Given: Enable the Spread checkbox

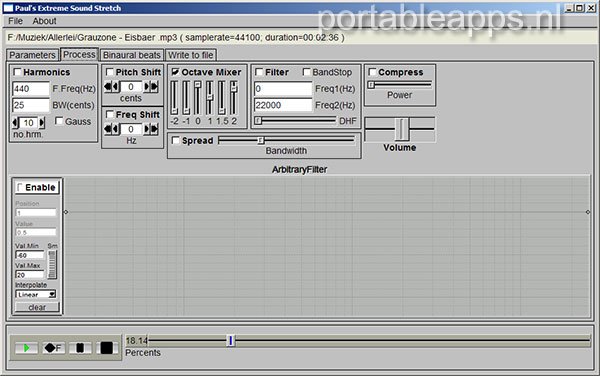Looking at the screenshot, I should (176, 140).
